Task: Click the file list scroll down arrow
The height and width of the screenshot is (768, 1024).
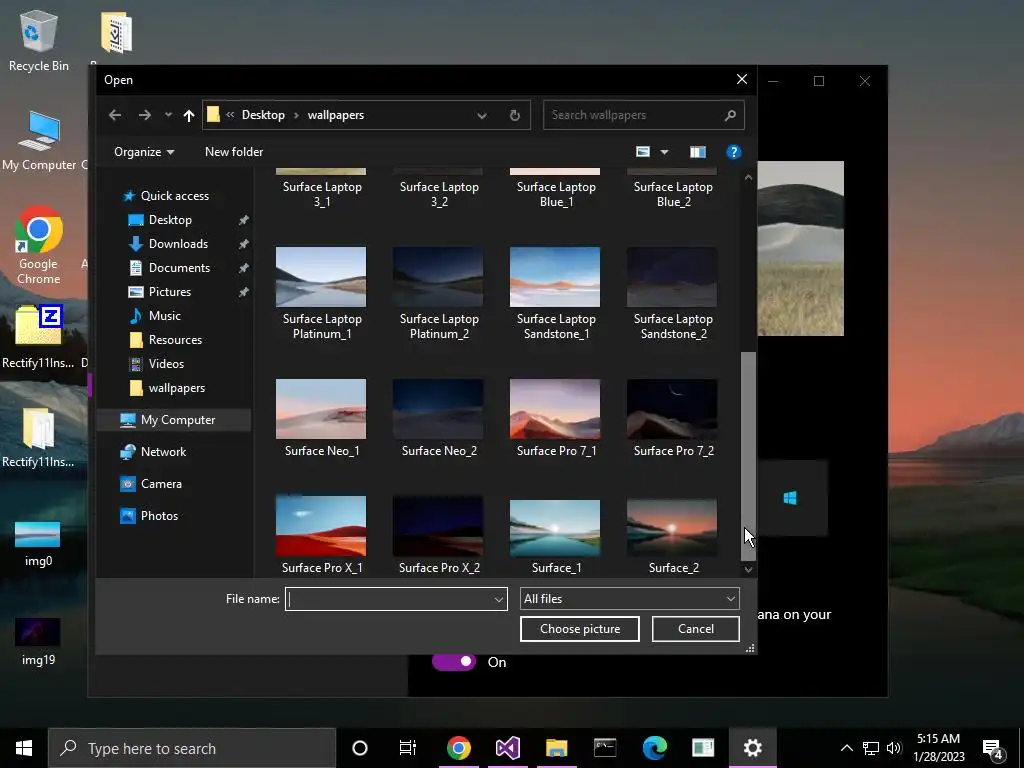Action: coord(748,569)
